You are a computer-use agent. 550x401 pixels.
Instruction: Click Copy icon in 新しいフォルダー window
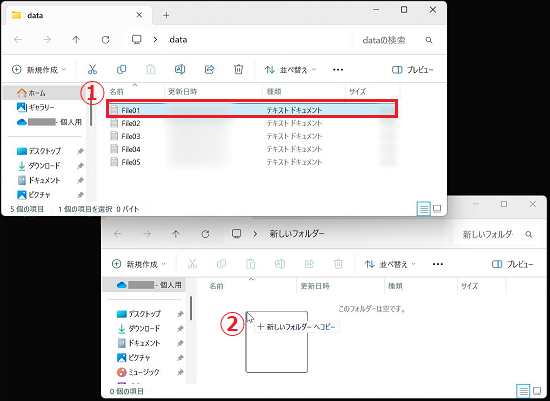(x=221, y=264)
